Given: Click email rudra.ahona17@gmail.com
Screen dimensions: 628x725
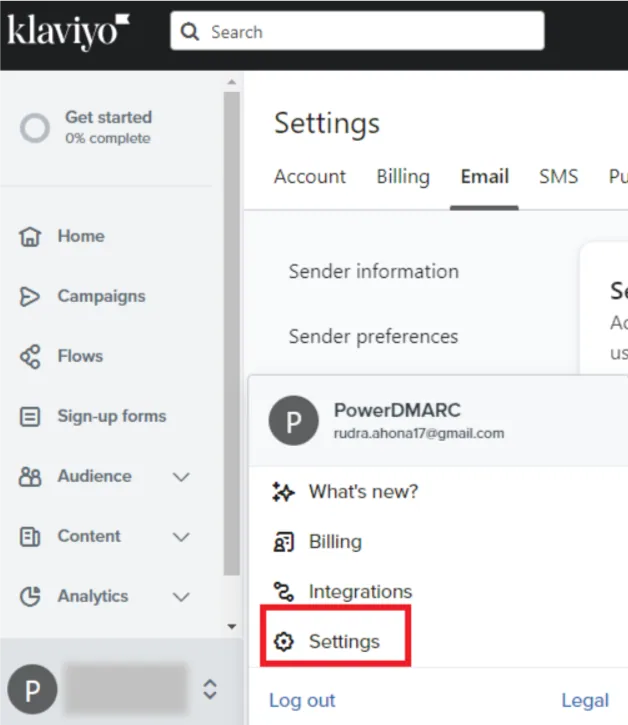Looking at the screenshot, I should (419, 434).
